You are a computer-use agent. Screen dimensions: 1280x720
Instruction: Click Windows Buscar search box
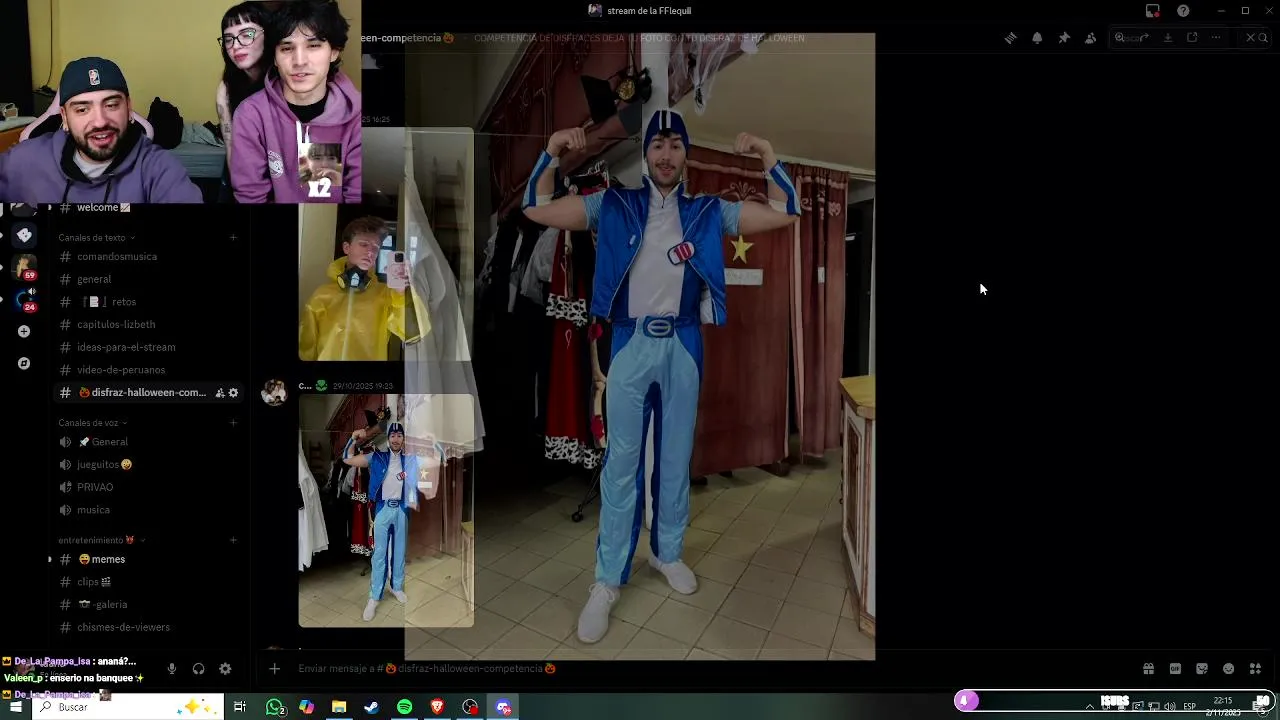click(128, 707)
